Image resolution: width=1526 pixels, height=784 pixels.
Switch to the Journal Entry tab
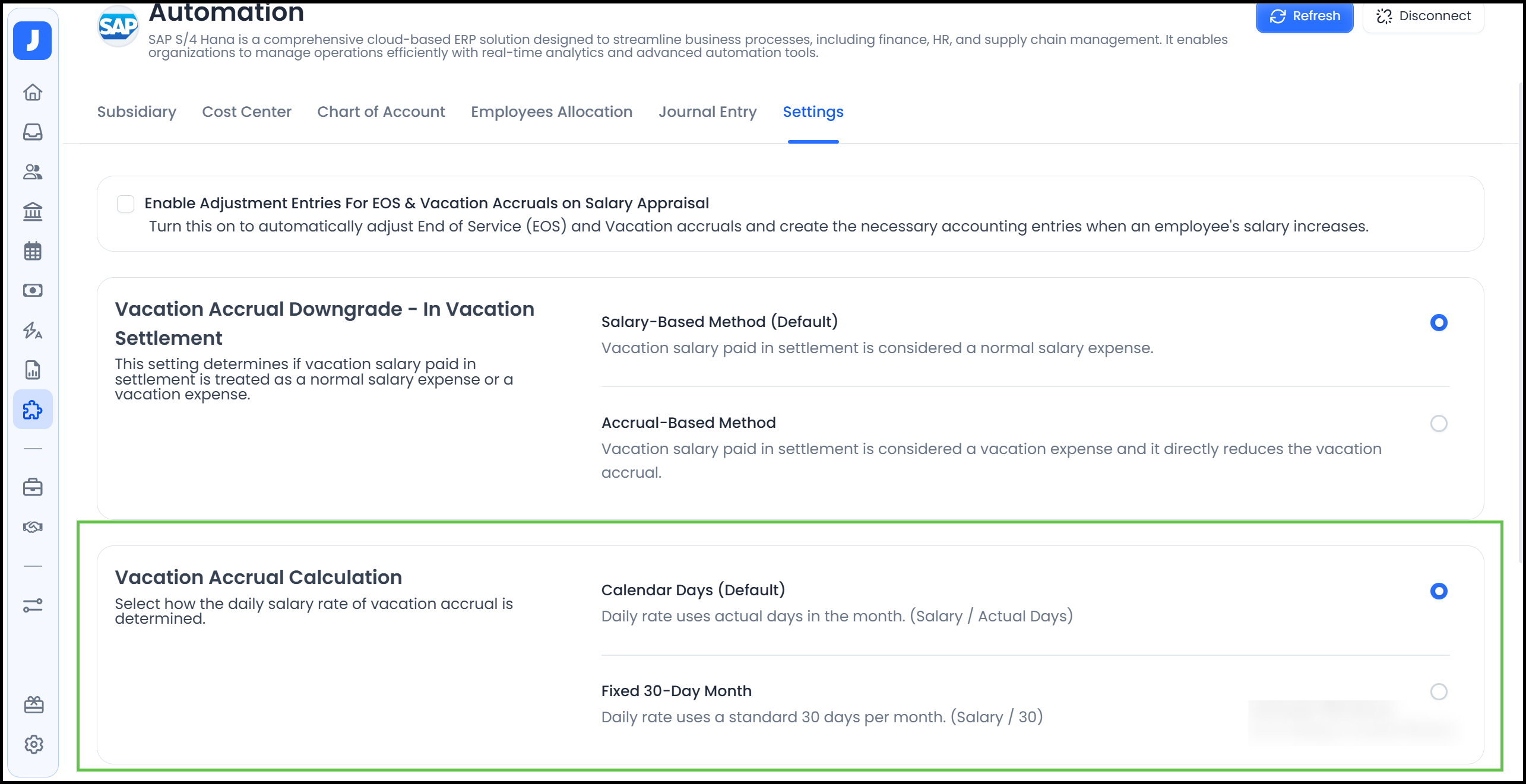click(x=707, y=112)
